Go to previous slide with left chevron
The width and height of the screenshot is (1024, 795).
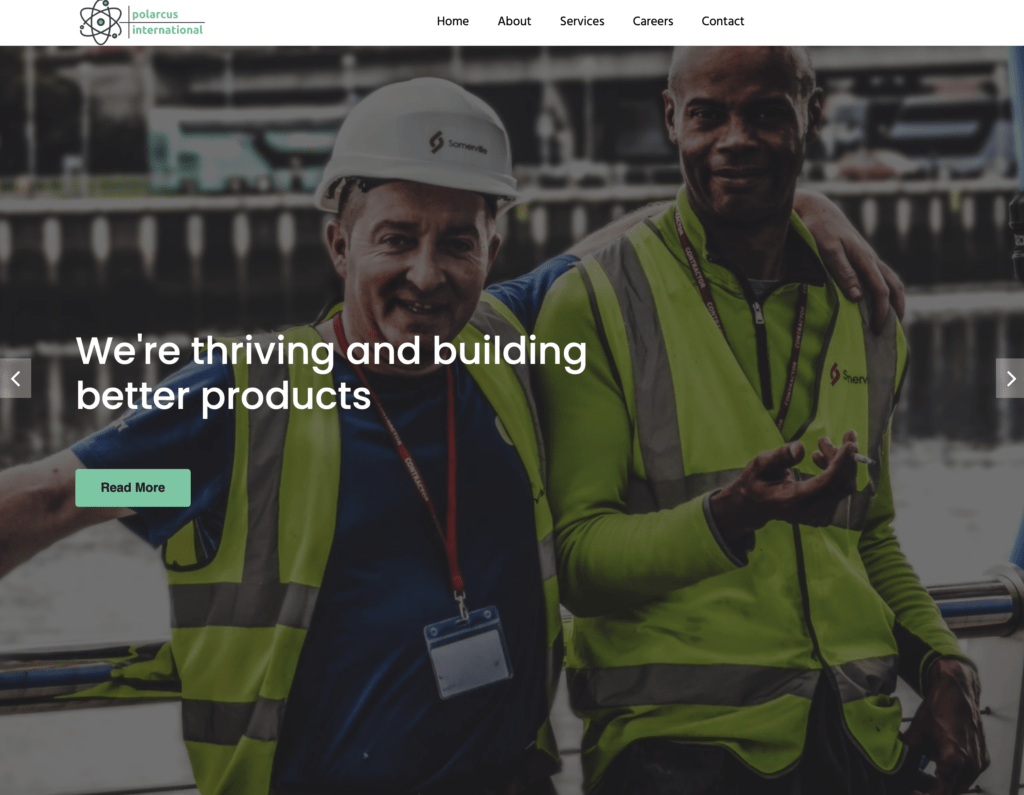(x=16, y=378)
